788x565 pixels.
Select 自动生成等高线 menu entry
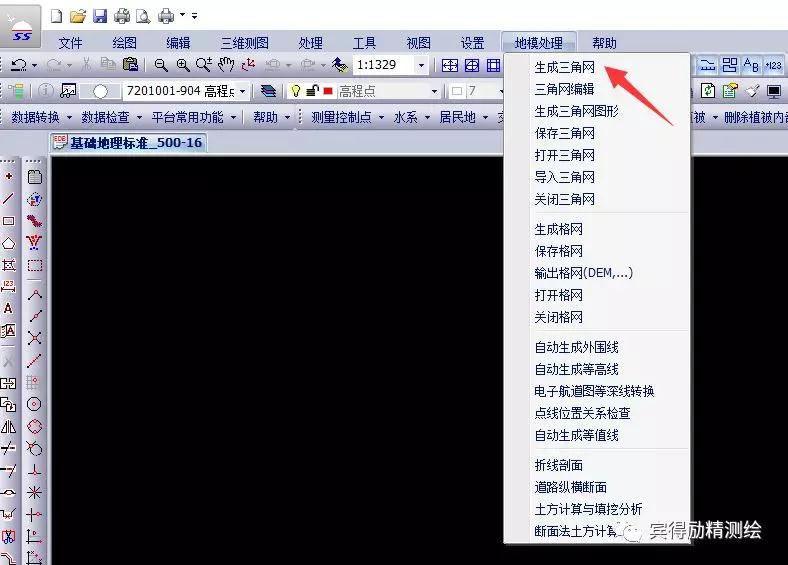tap(576, 369)
